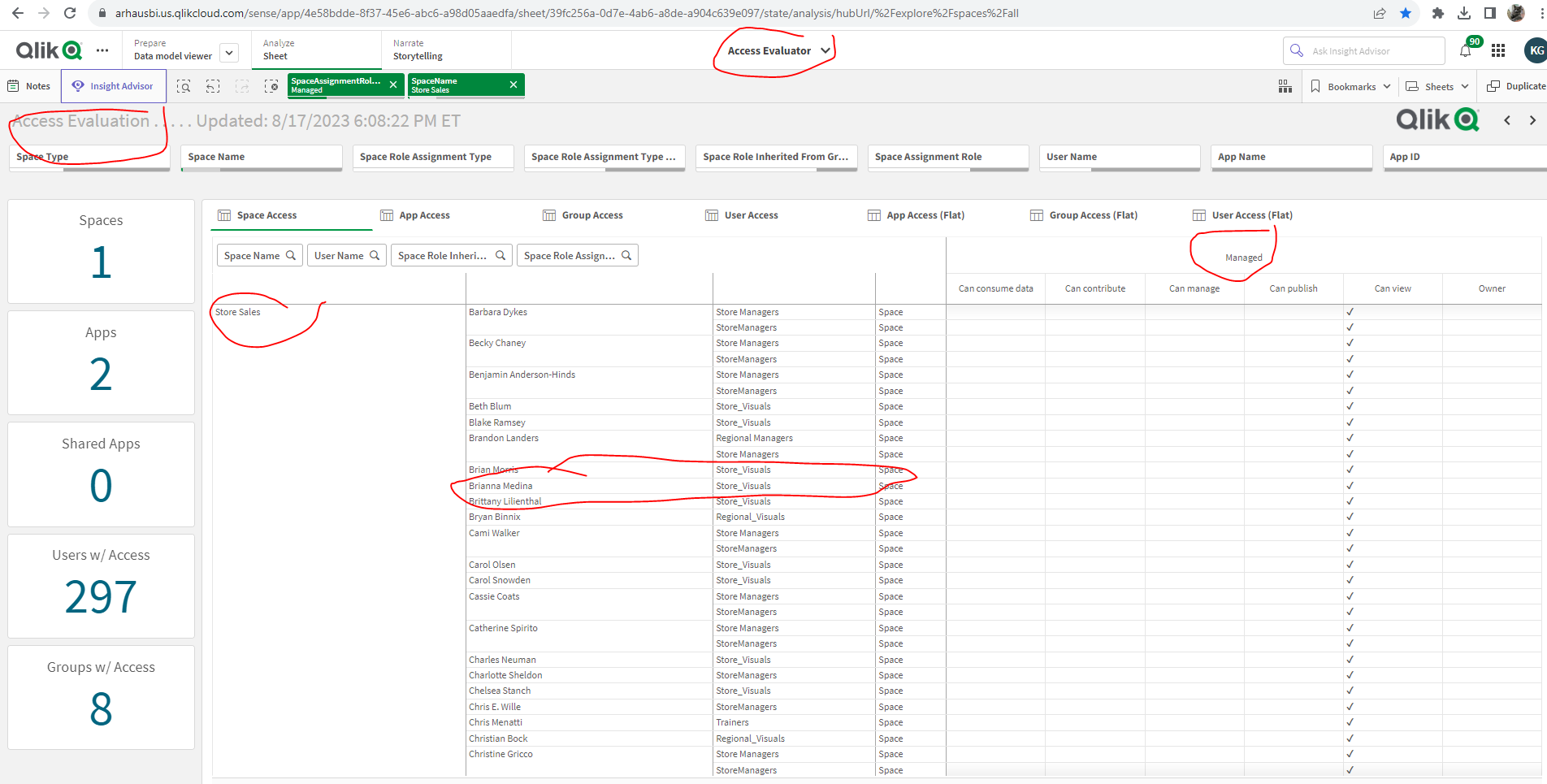Search within the User Name filter
The image size is (1547, 784).
tap(375, 255)
